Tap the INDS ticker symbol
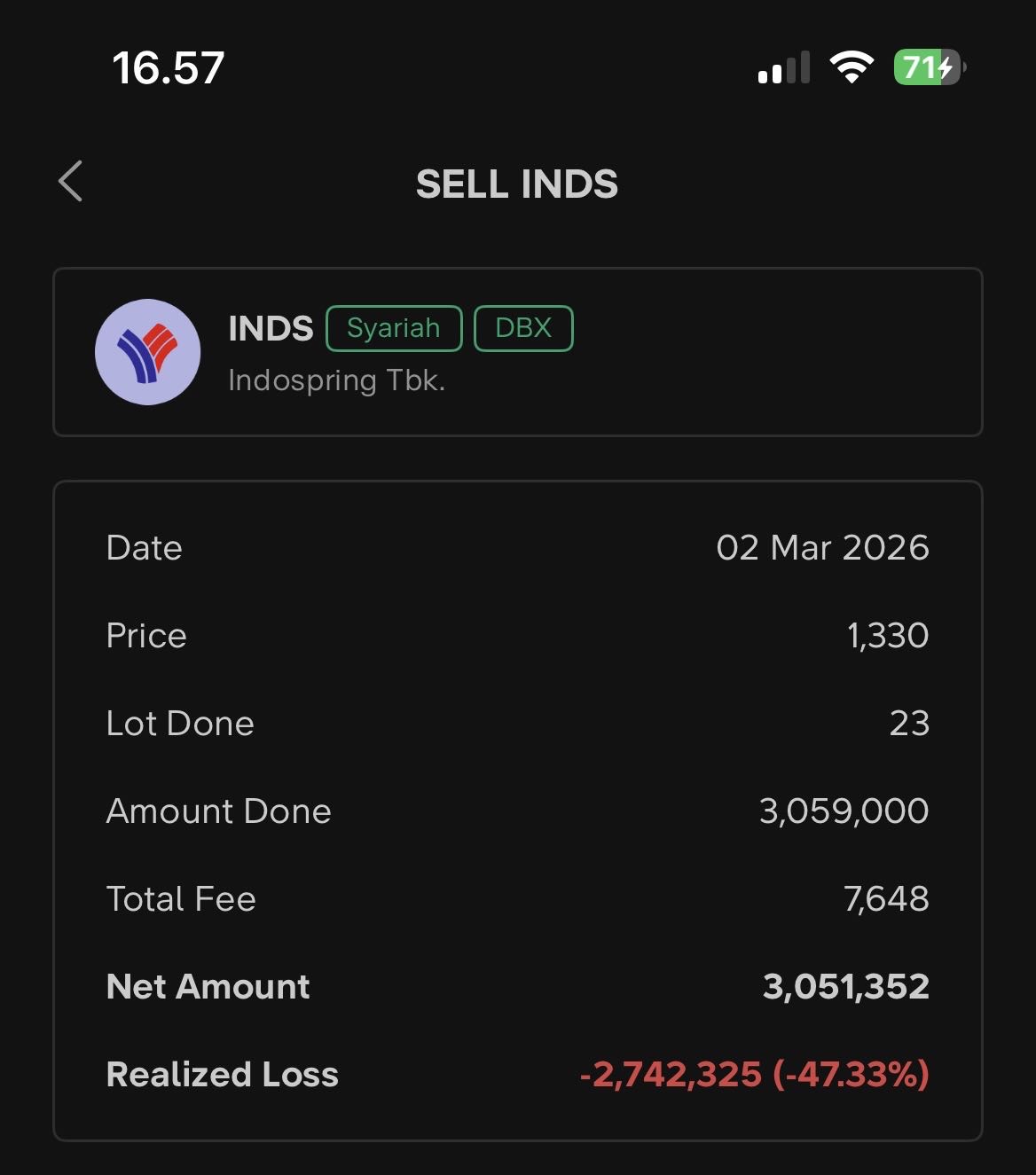The image size is (1036, 1175). tap(271, 329)
